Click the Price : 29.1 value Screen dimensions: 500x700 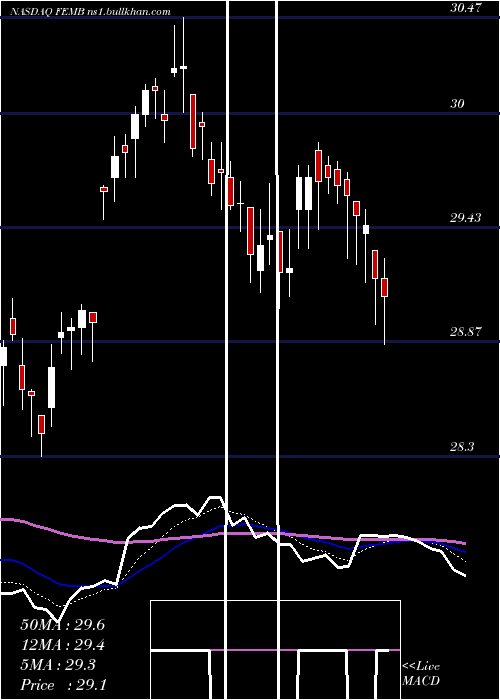click(x=63, y=685)
